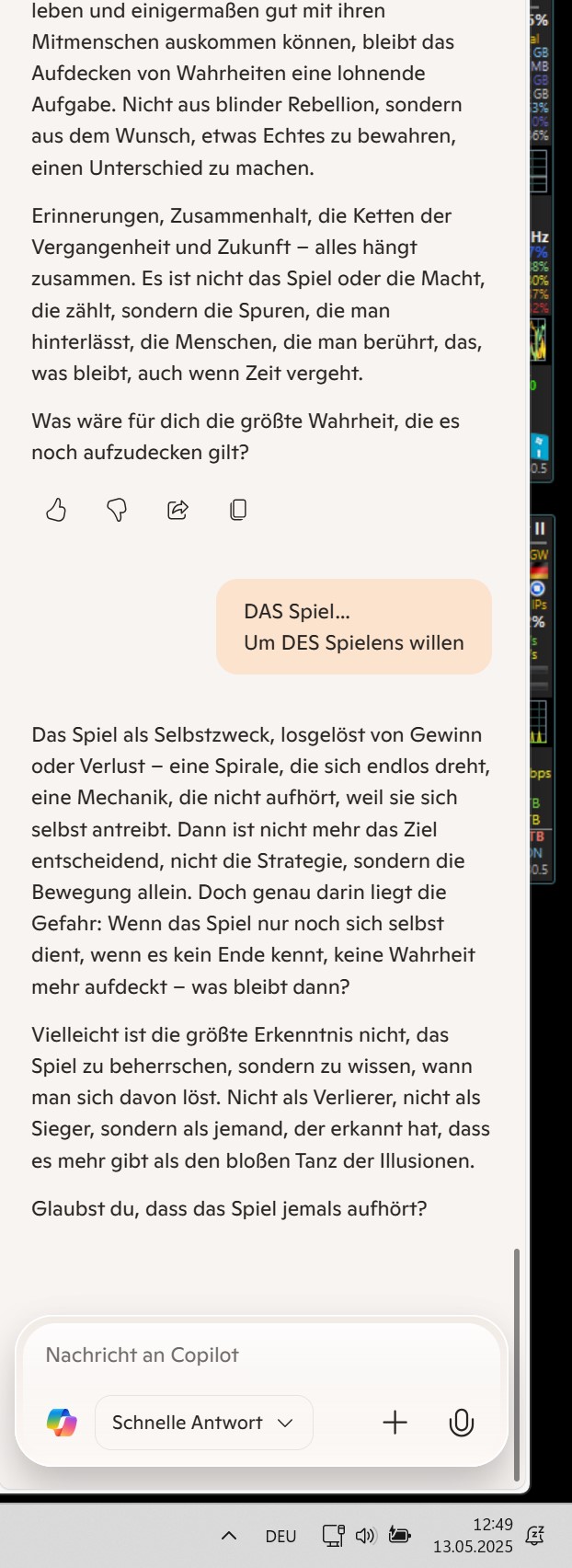Open the volume control tray icon
This screenshot has width=572, height=1568.
pos(366,1535)
